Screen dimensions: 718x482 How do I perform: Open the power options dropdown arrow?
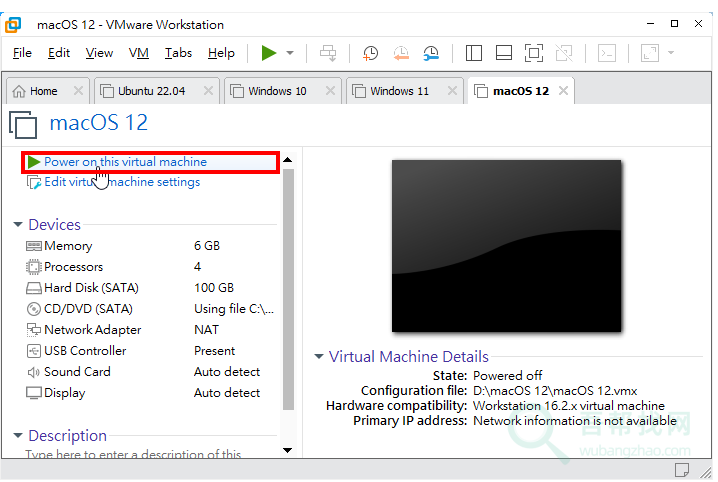pos(290,53)
